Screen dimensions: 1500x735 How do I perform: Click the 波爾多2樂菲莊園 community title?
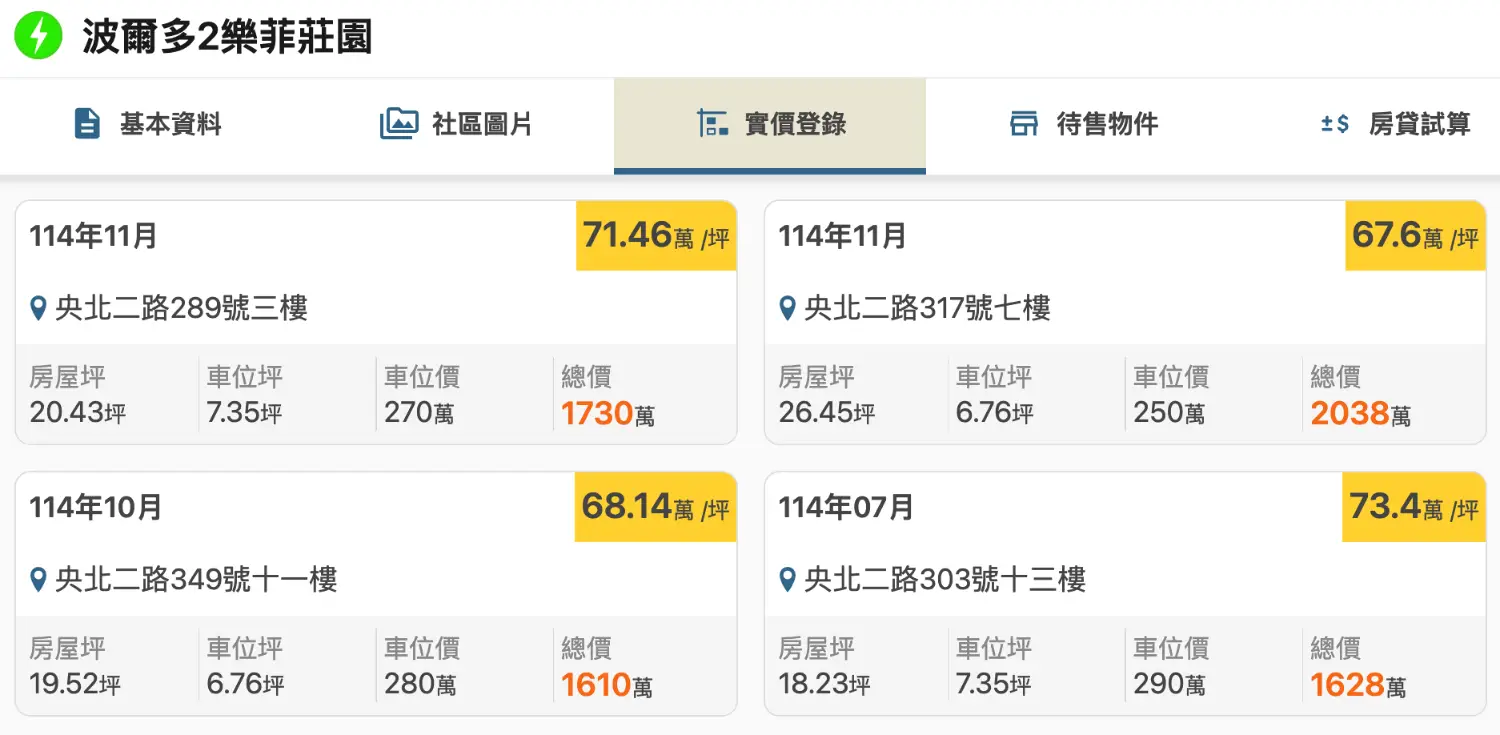pos(227,38)
